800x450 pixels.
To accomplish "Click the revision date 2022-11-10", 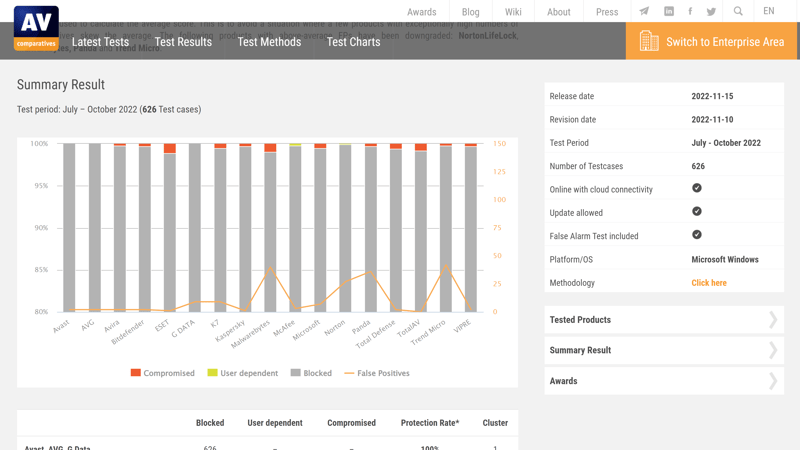I will pyautogui.click(x=712, y=119).
